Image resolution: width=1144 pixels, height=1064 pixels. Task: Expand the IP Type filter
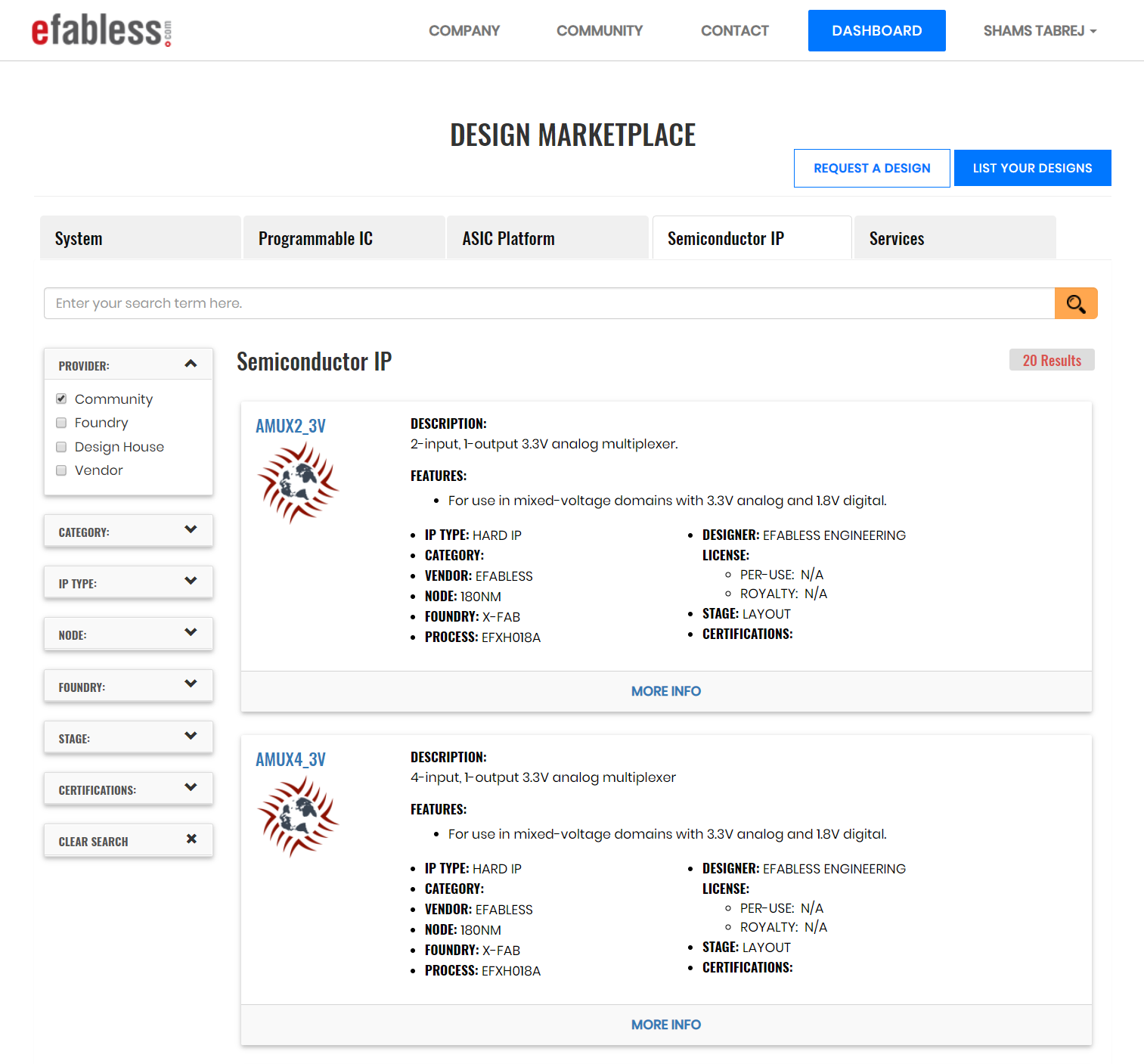(x=129, y=582)
